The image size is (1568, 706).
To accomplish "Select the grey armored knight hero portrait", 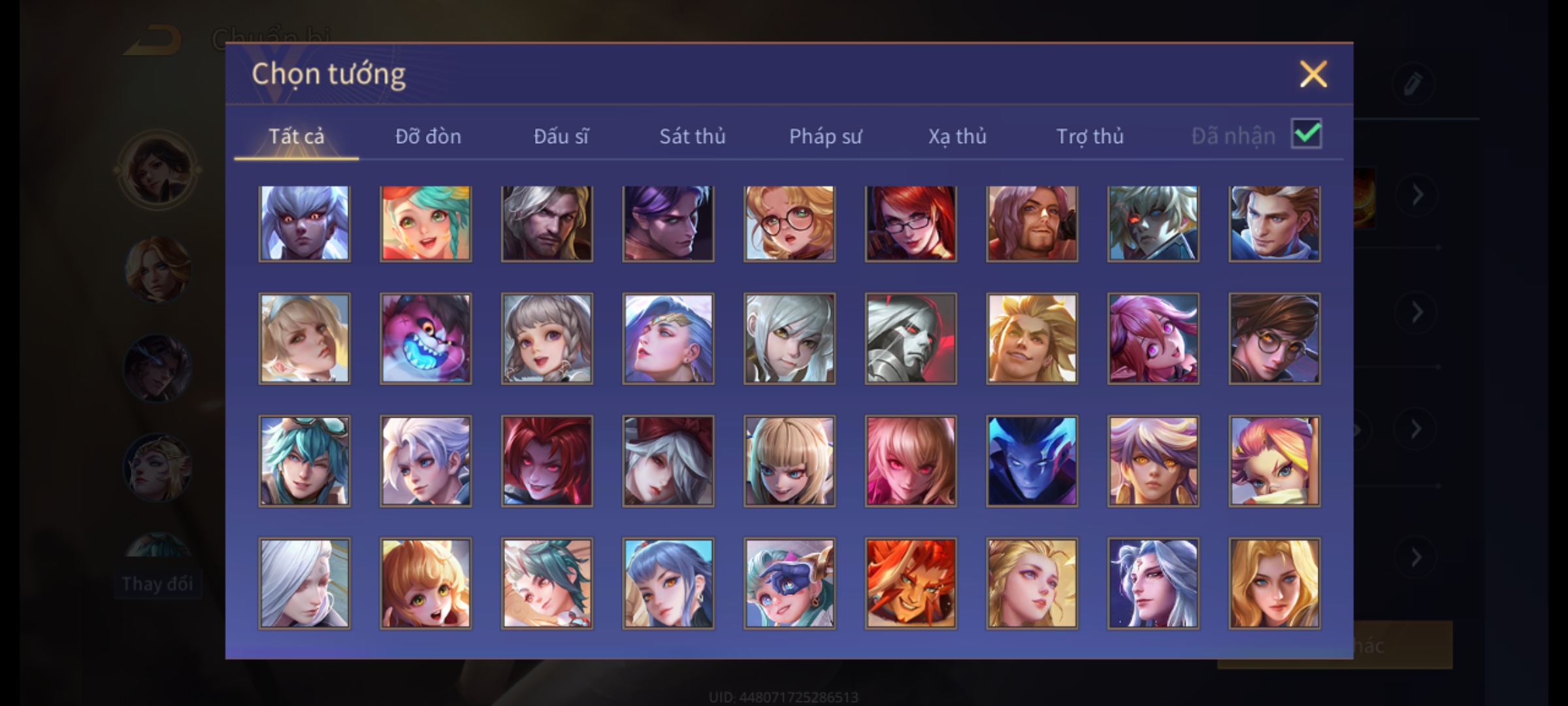I will coord(911,339).
